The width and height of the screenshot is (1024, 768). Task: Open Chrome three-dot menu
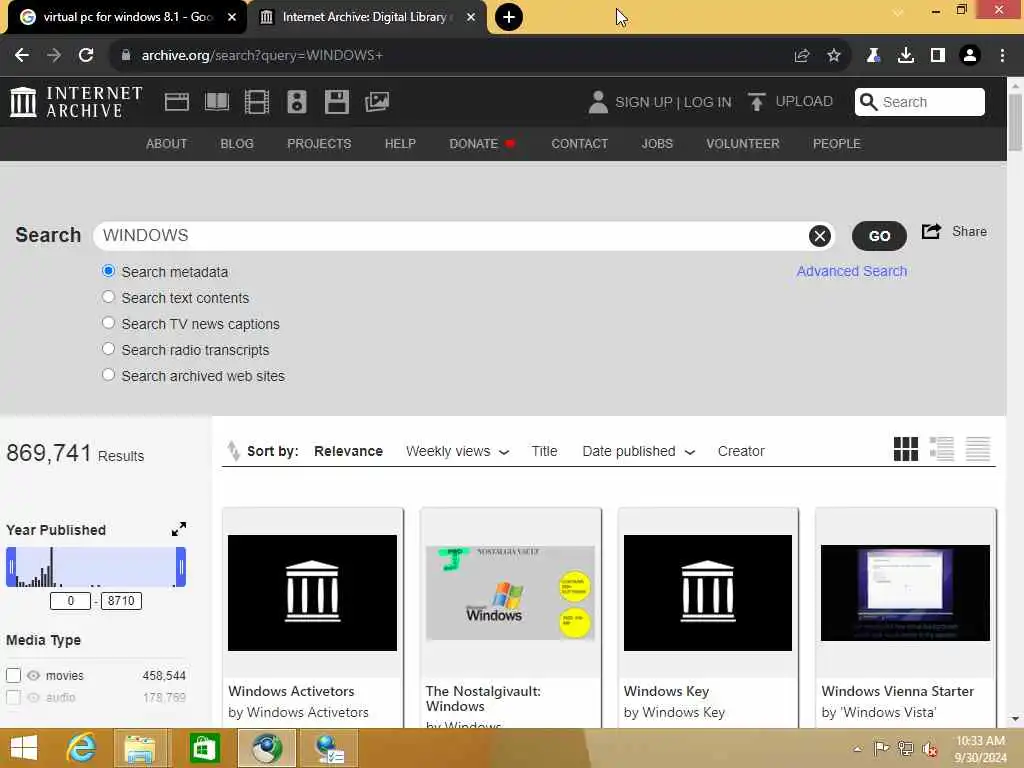pos(1002,56)
